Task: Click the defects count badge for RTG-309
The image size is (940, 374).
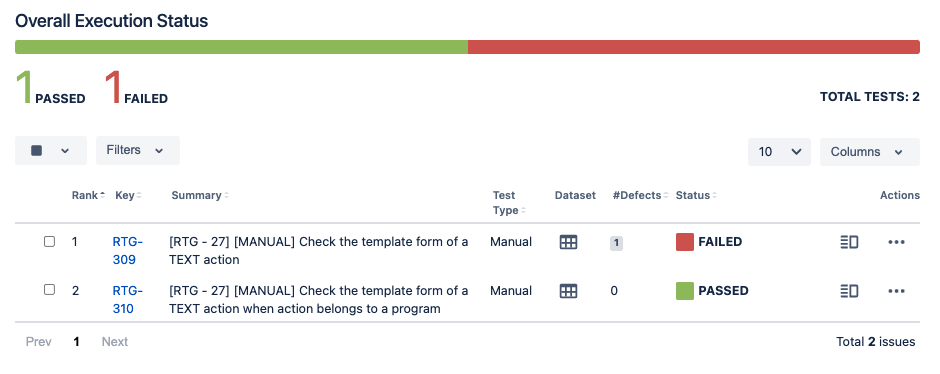Action: [616, 243]
